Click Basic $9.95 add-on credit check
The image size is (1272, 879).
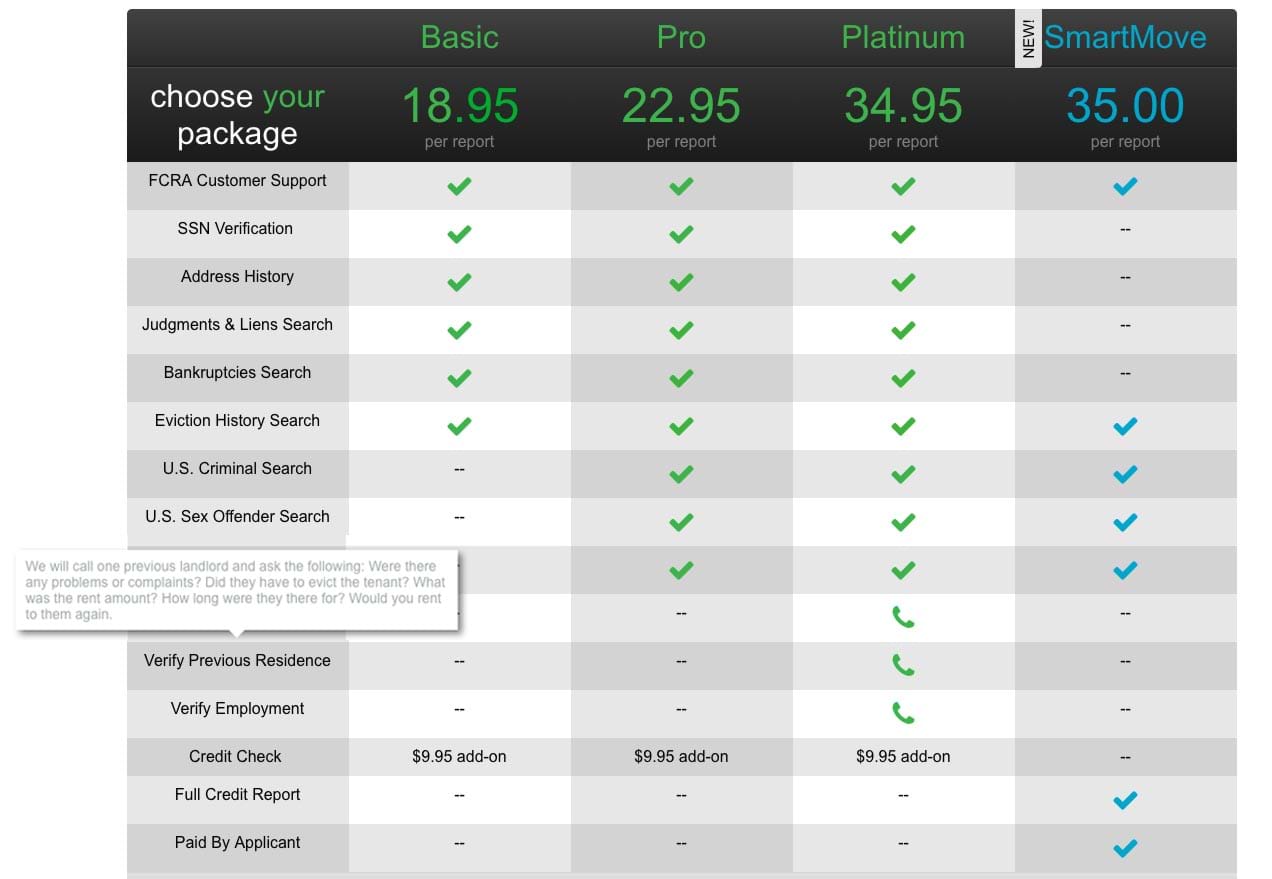pos(459,756)
